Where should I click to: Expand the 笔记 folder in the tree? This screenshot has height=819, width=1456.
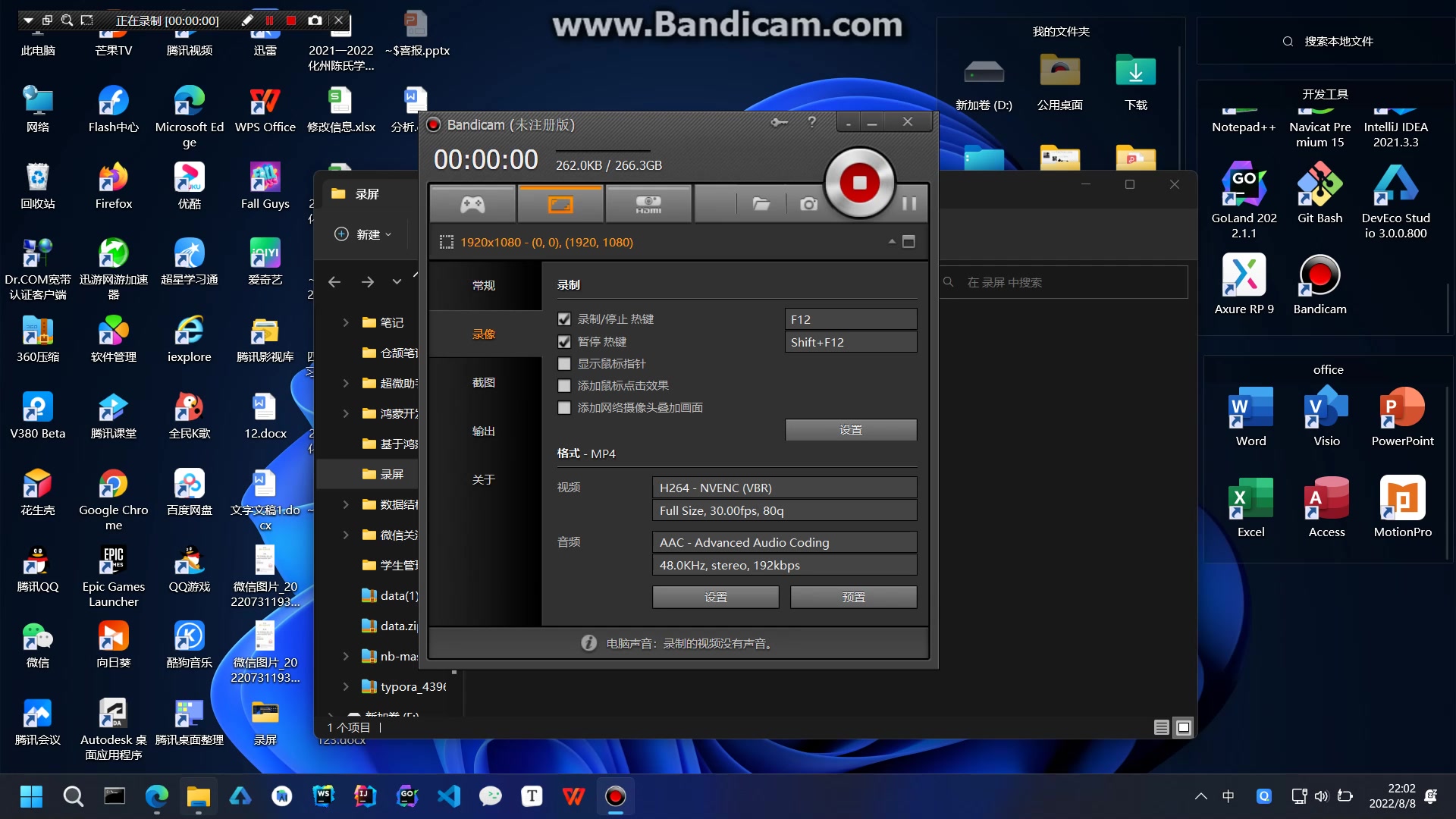(346, 323)
